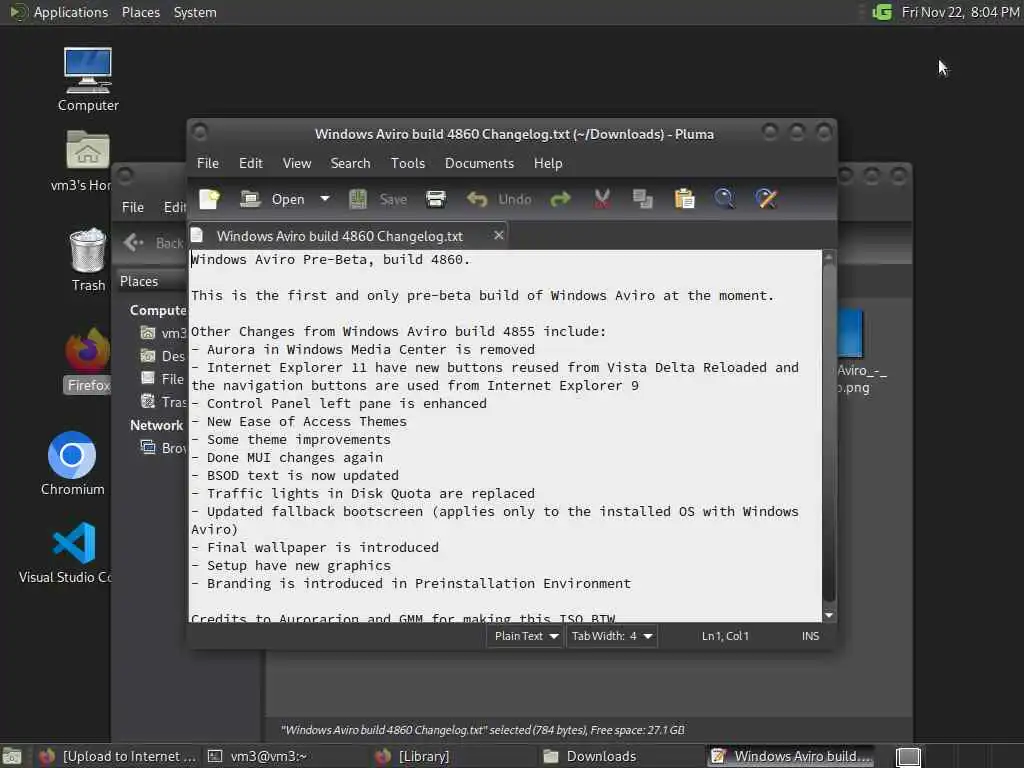1024x768 pixels.
Task: Click the date and time clock
Action: coord(960,12)
